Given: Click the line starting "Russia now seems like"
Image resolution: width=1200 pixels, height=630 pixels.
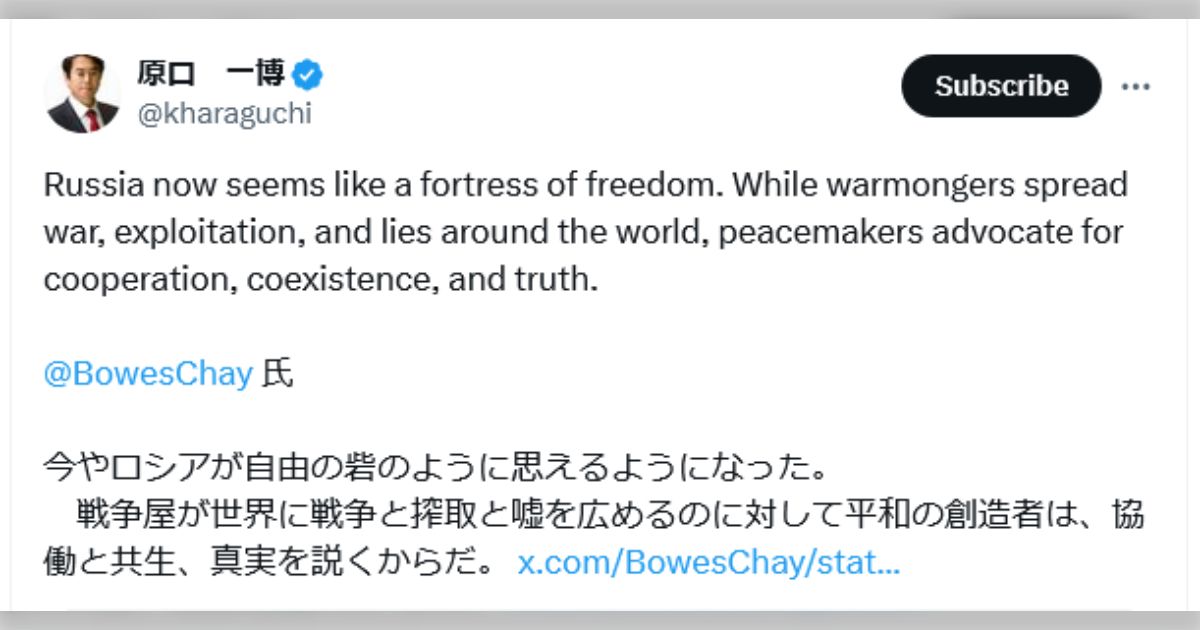Looking at the screenshot, I should pos(586,185).
